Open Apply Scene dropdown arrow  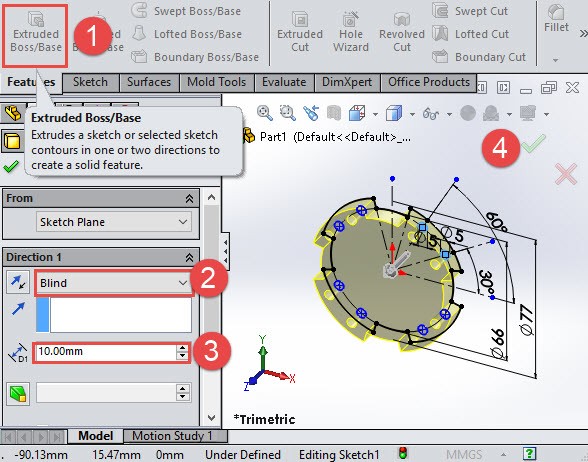tap(509, 114)
